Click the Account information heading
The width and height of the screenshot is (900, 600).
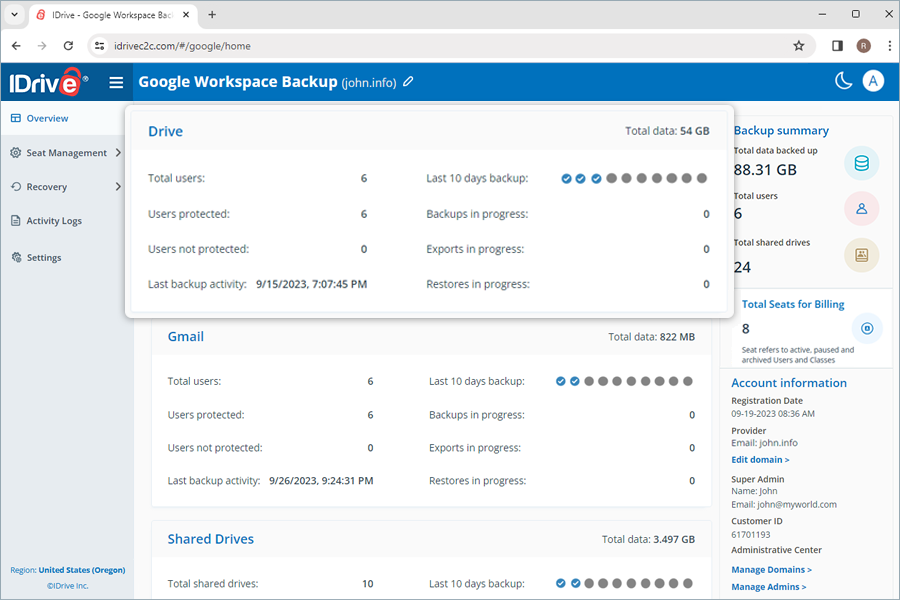789,383
